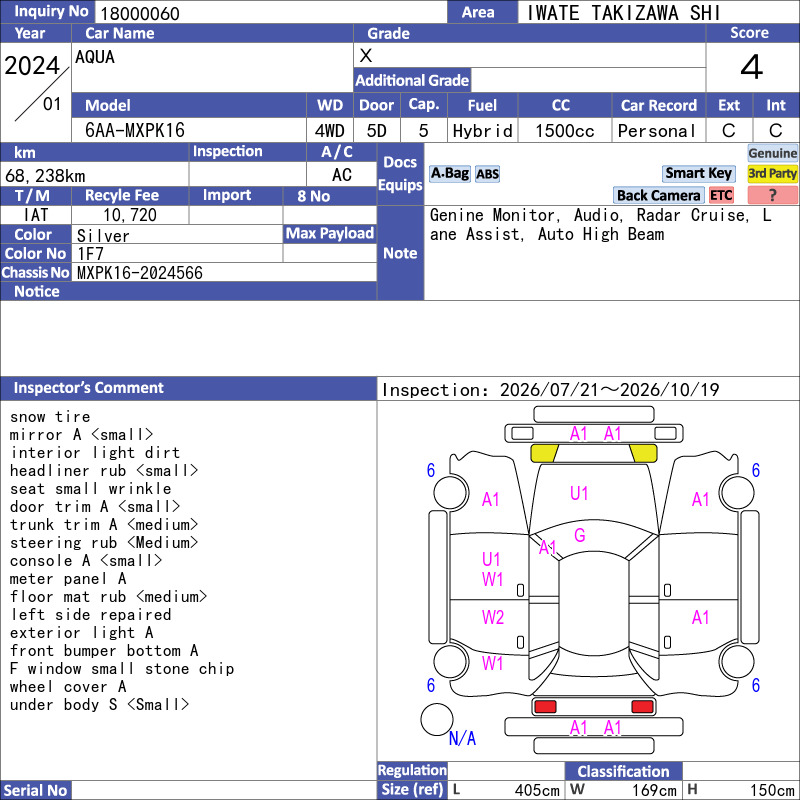Click the Genuine legend badge
This screenshot has width=800, height=800.
point(772,153)
